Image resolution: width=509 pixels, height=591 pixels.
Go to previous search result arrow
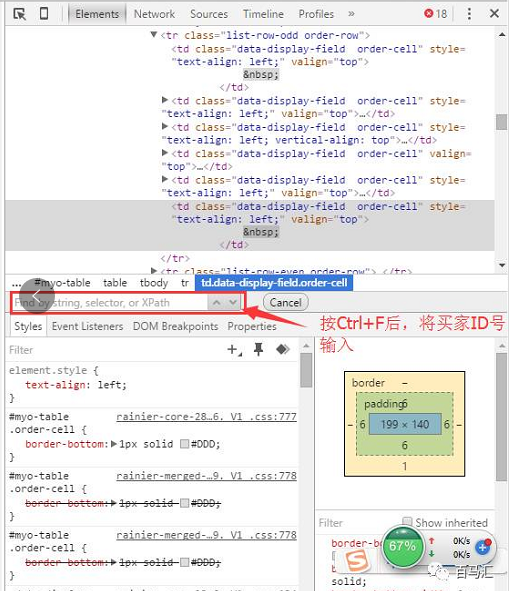pos(216,302)
